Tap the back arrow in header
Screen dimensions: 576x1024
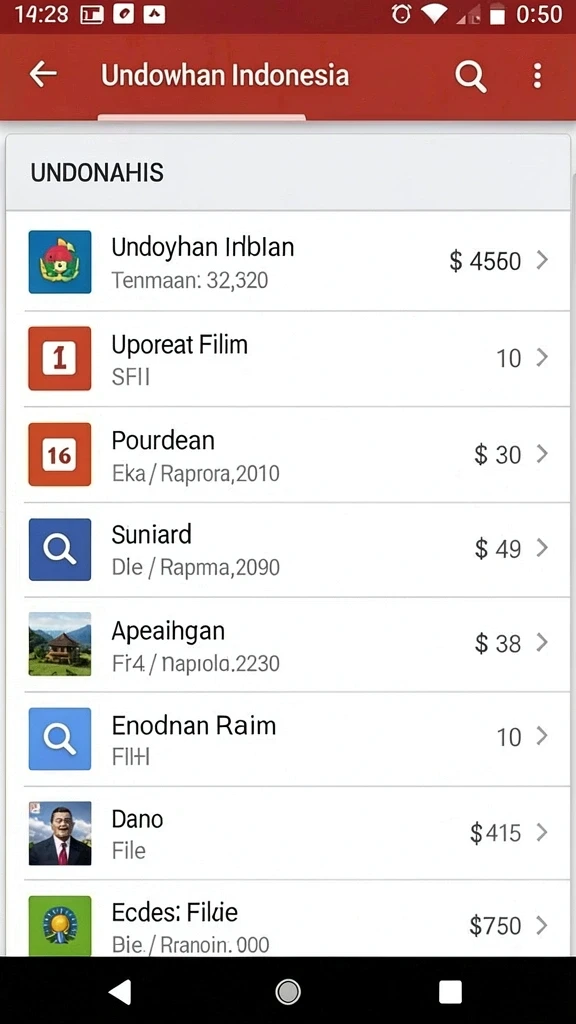tap(43, 74)
